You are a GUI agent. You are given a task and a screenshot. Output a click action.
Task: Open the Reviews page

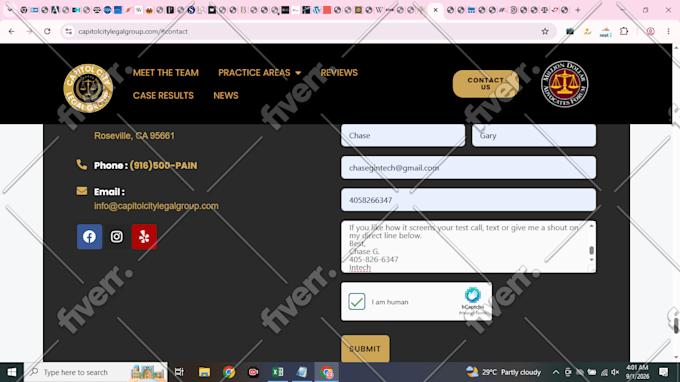tap(339, 73)
